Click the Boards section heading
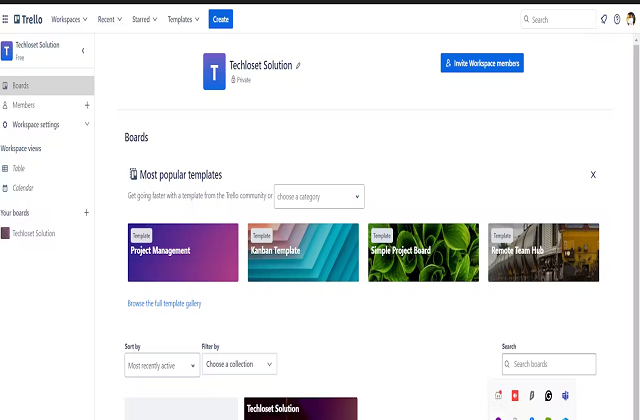Screen dimensions: 640x420 coord(136,137)
